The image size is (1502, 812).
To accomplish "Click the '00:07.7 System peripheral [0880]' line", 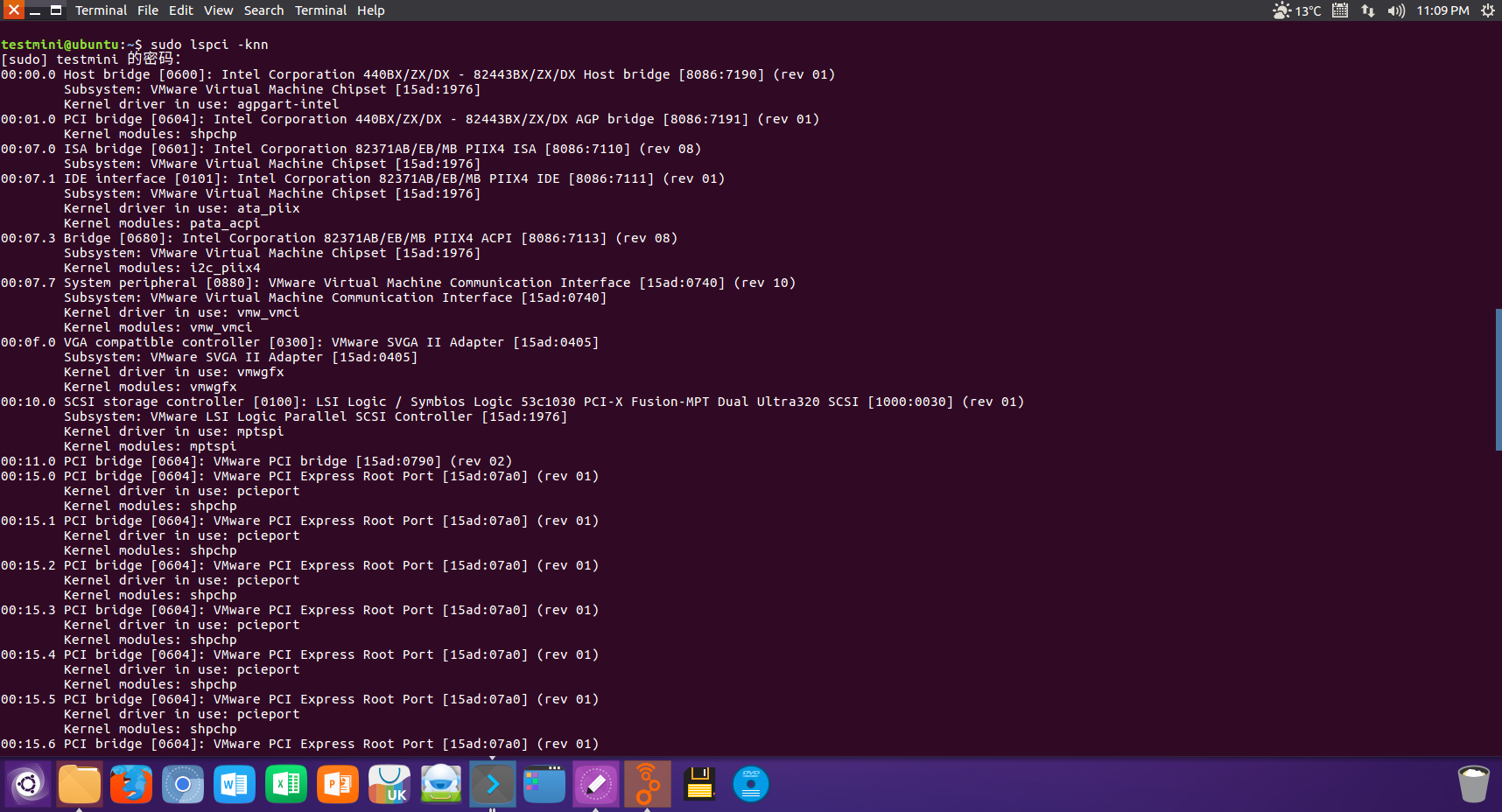I will [398, 283].
